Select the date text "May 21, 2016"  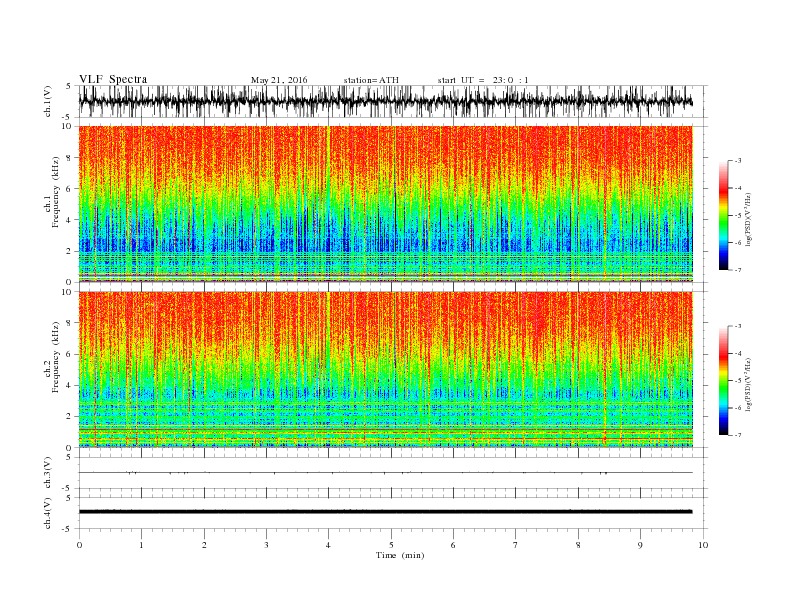[x=279, y=80]
